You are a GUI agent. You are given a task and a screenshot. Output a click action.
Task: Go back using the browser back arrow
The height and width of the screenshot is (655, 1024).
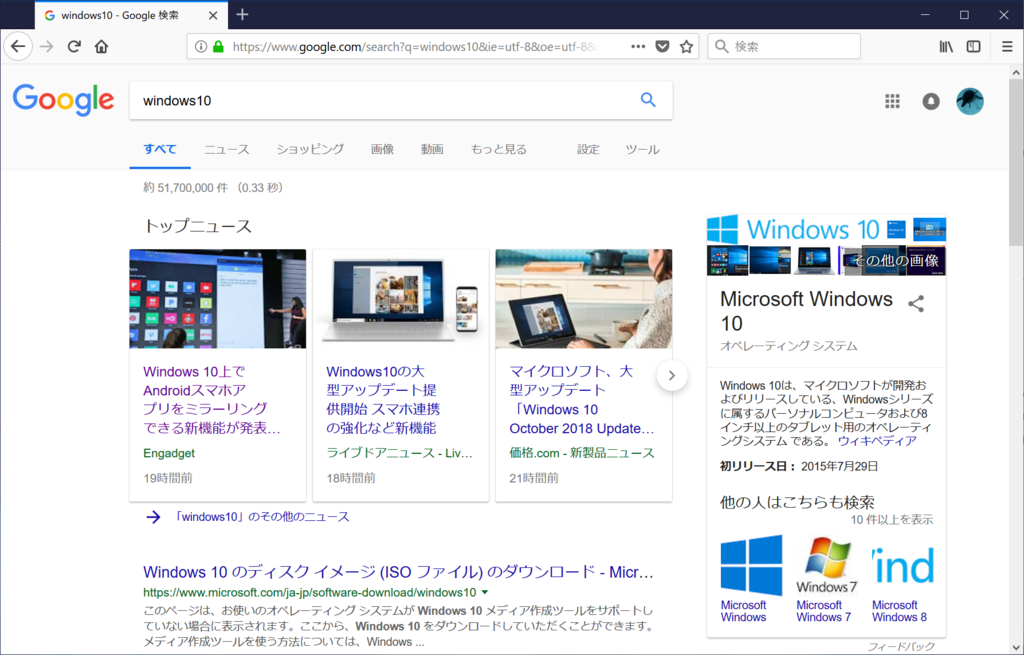(x=18, y=46)
